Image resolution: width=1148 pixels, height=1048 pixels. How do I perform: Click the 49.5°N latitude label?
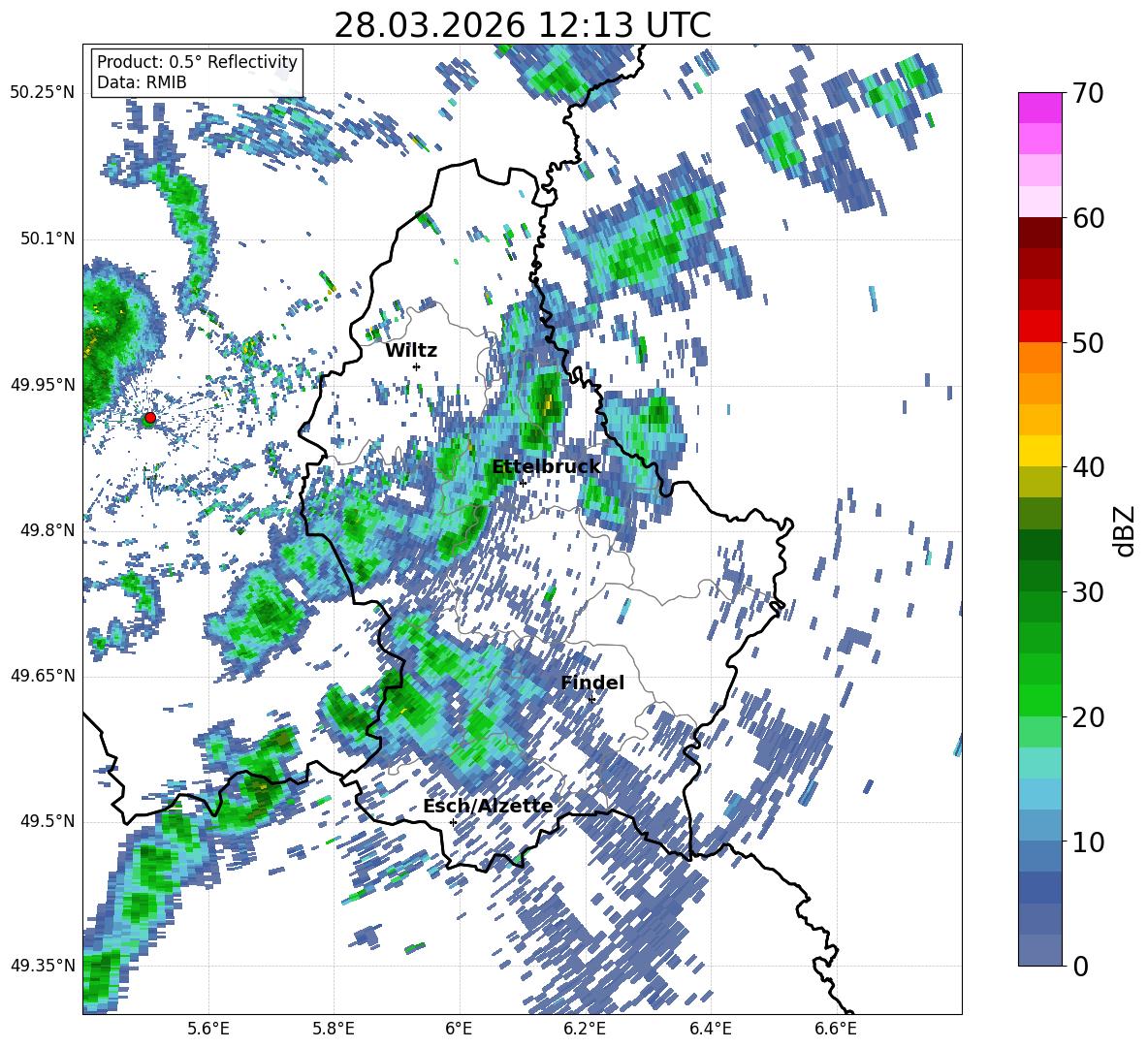(48, 821)
